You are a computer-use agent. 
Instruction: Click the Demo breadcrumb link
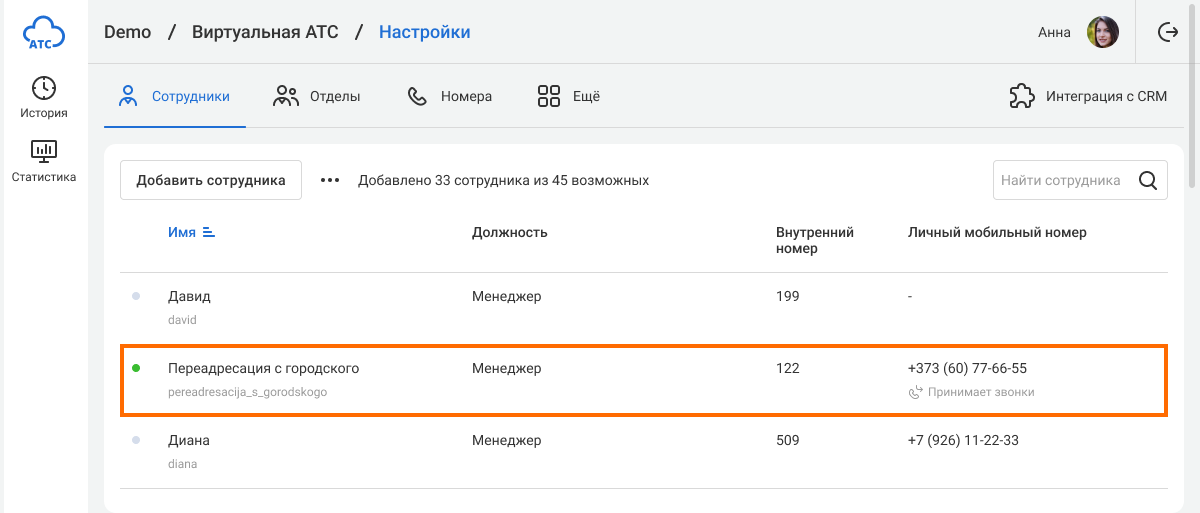(127, 32)
